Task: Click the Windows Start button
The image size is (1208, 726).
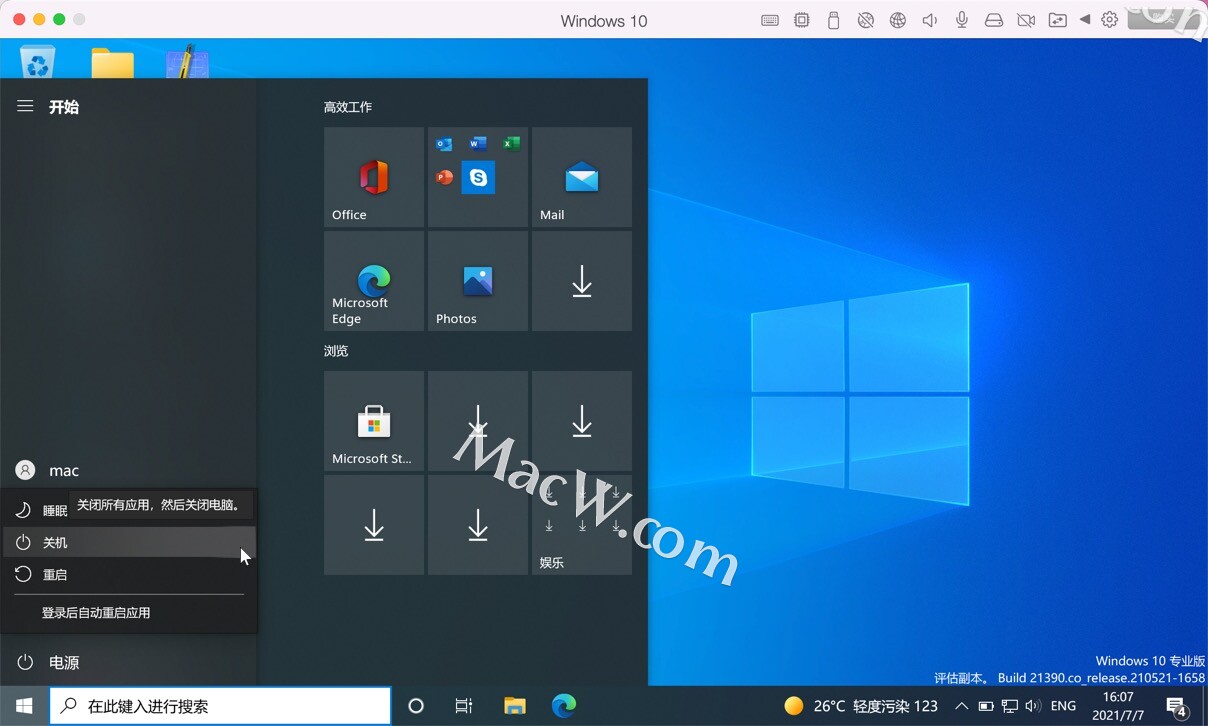Action: coord(24,706)
